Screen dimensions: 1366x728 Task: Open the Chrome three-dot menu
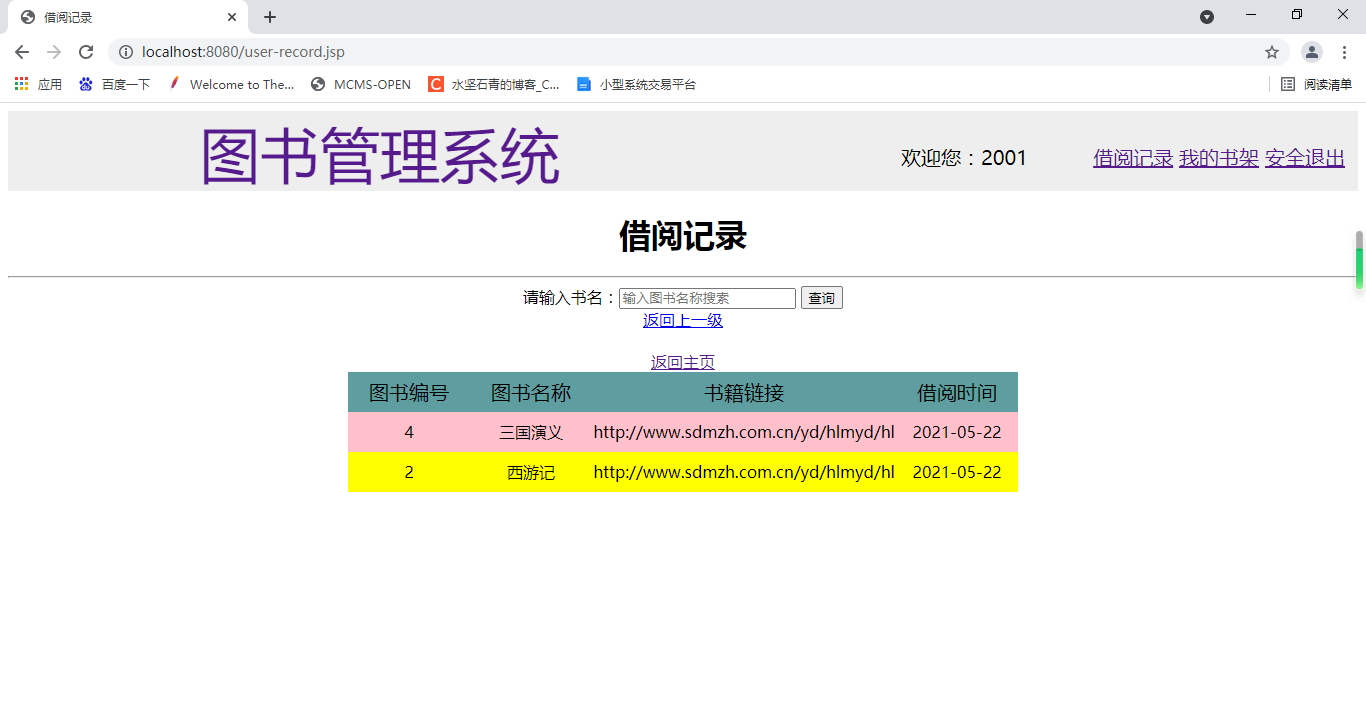point(1344,52)
